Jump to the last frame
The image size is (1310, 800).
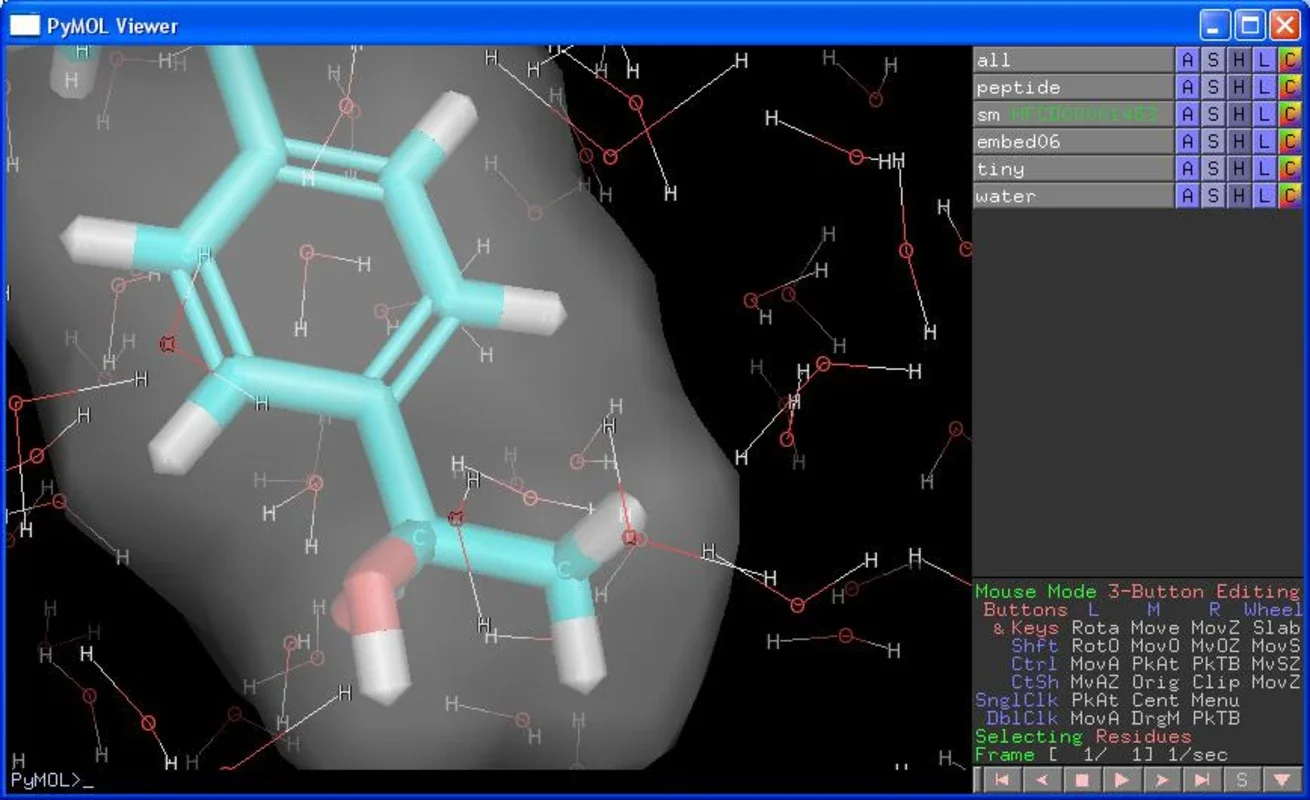pyautogui.click(x=1203, y=780)
